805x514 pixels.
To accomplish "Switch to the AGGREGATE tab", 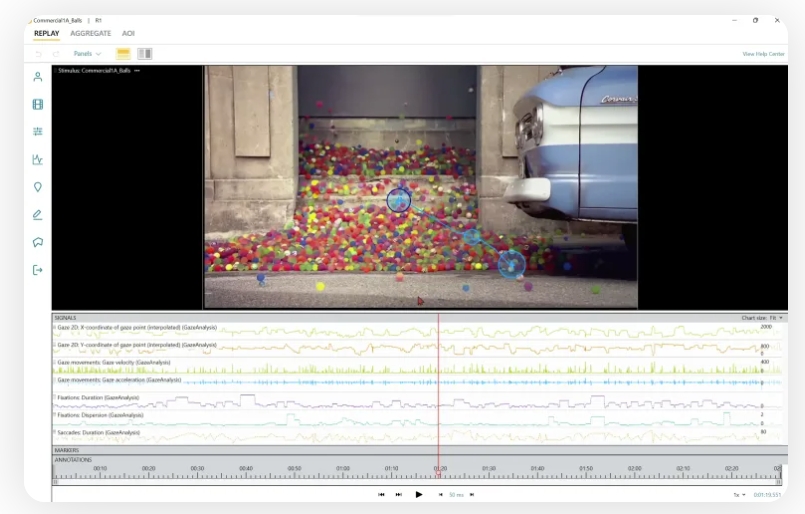I will pos(91,33).
